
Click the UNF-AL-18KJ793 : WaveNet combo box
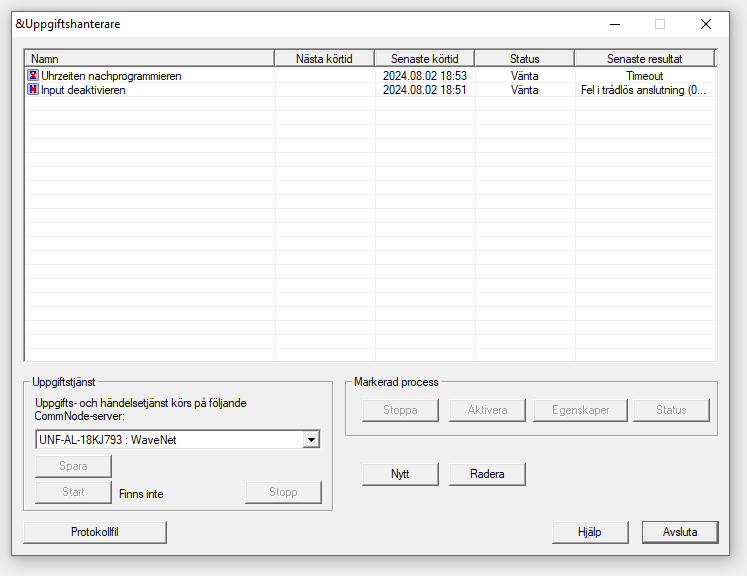click(168, 440)
